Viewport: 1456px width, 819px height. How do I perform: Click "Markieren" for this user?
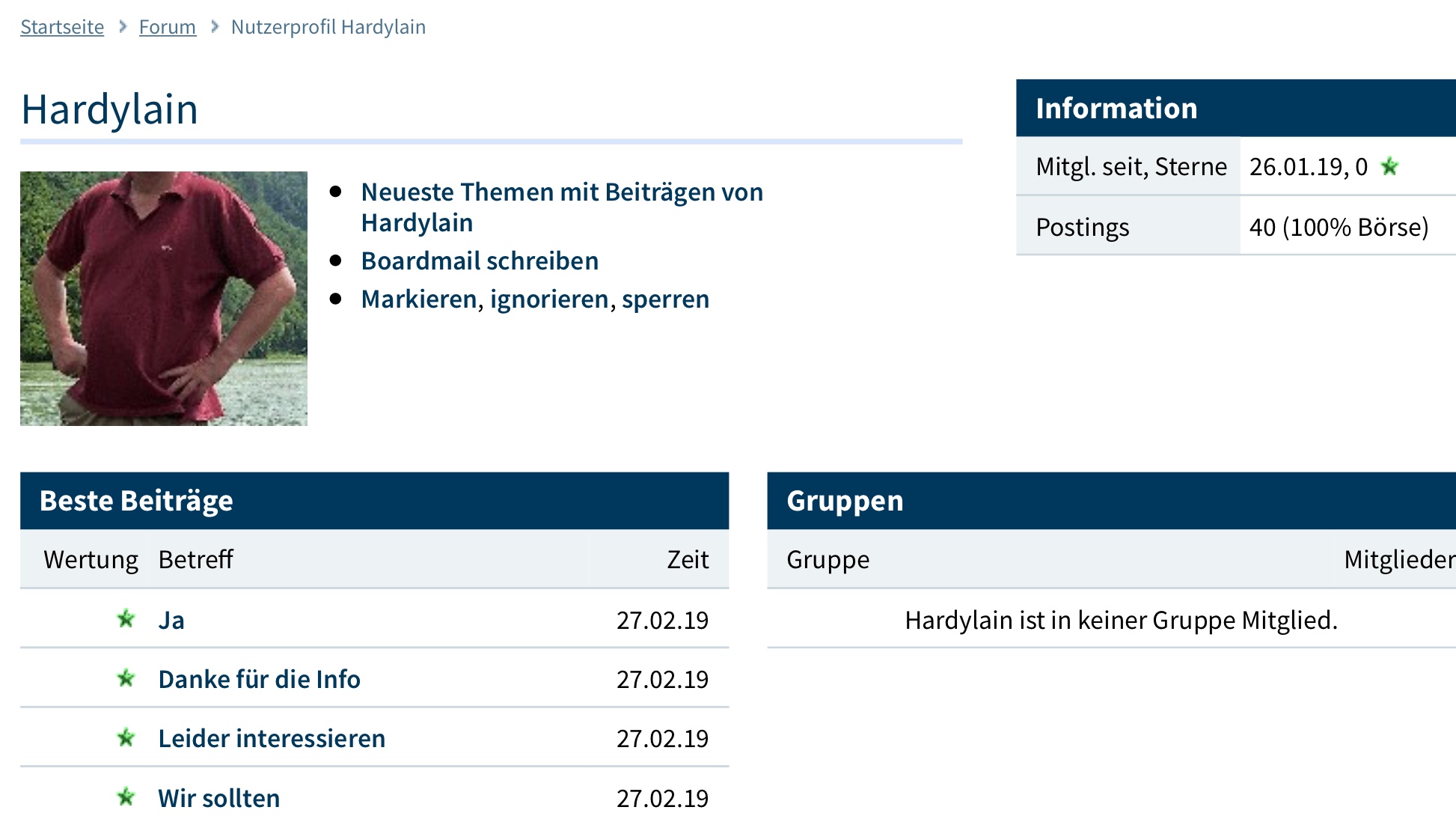click(419, 299)
